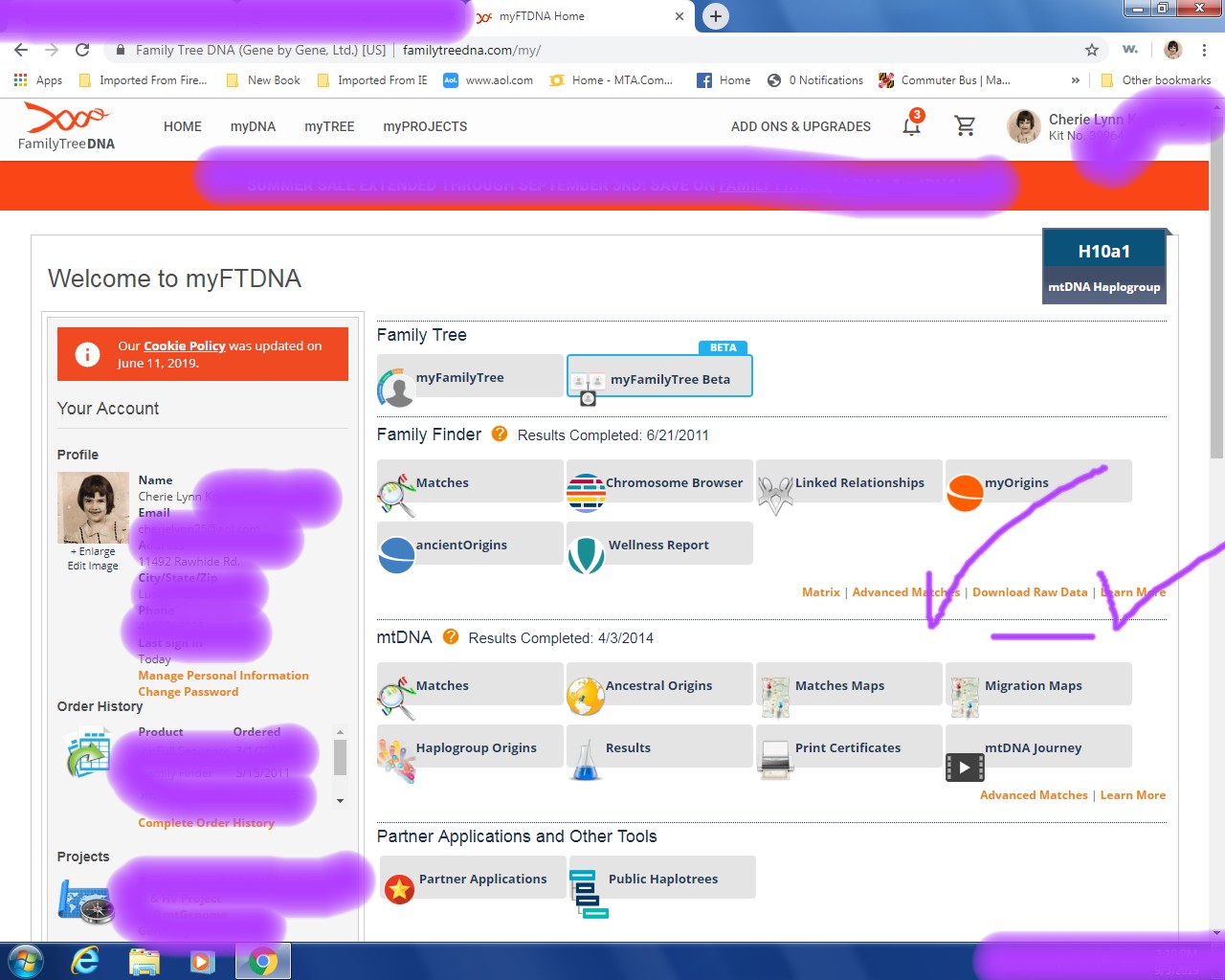Play the mtDNA Journey video
This screenshot has width=1225, height=980.
point(965,767)
